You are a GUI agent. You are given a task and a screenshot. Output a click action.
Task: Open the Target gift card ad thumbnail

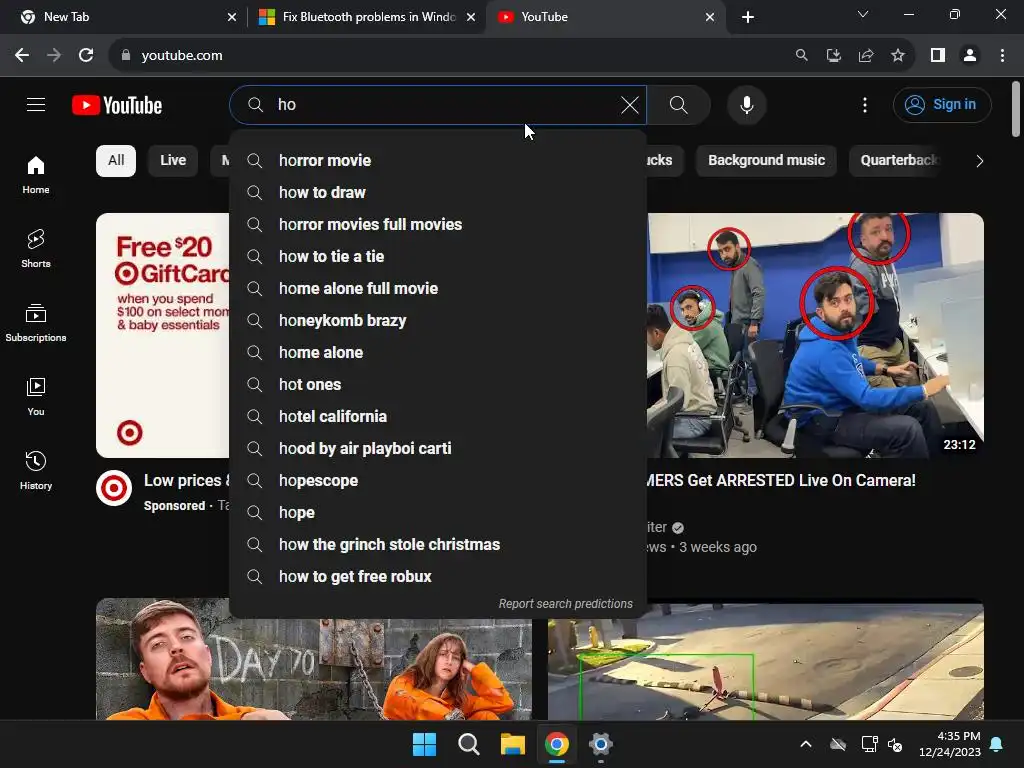163,335
